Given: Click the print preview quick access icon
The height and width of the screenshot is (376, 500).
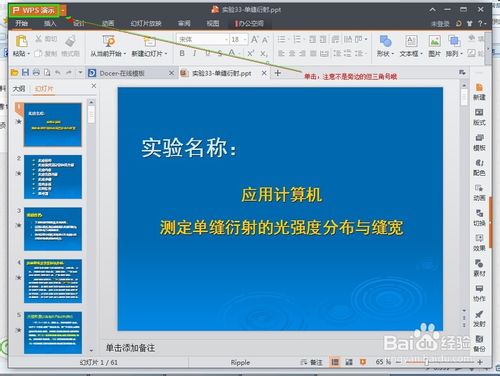Looking at the screenshot, I should [47, 72].
